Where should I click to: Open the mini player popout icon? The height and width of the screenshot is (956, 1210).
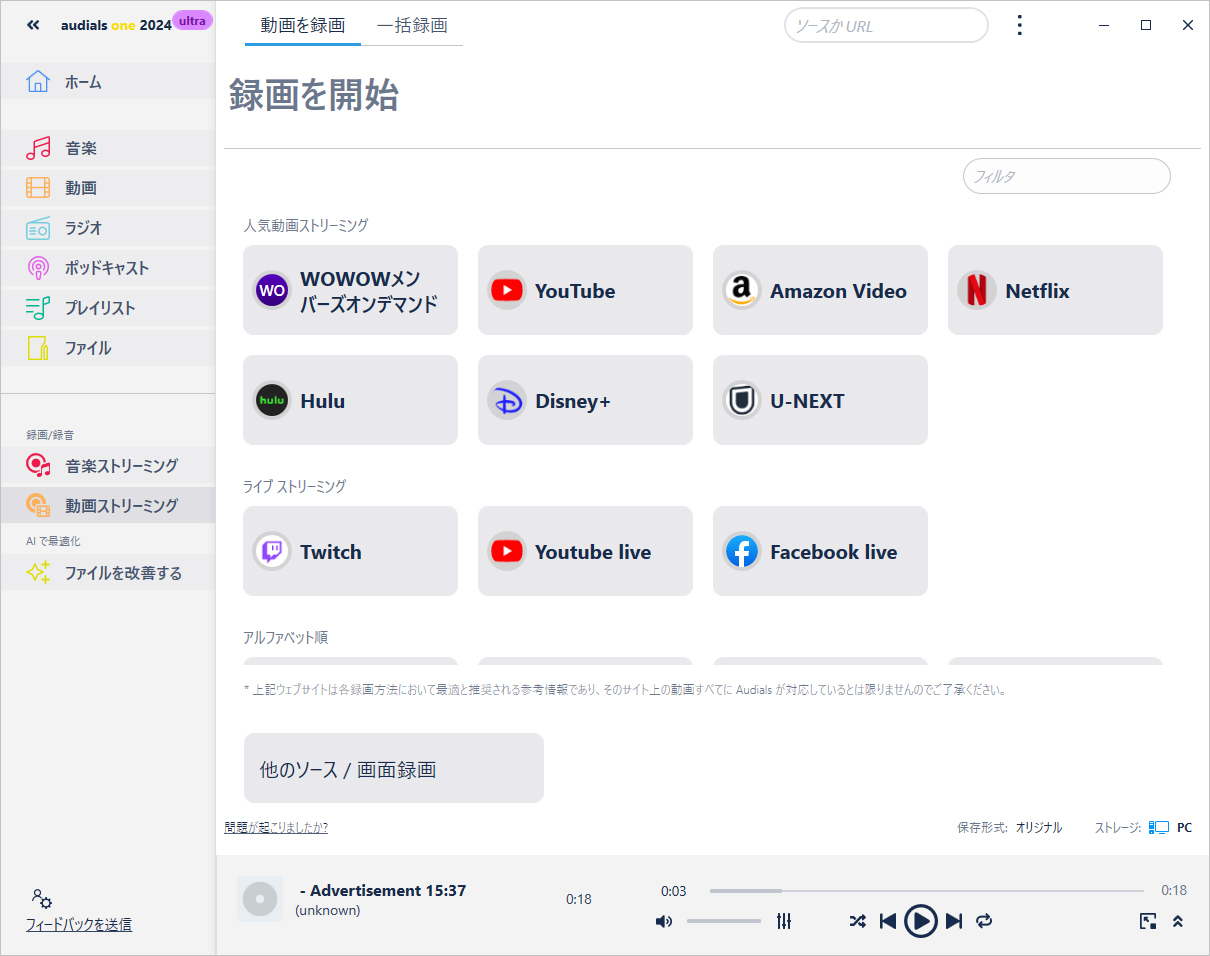(x=1148, y=921)
